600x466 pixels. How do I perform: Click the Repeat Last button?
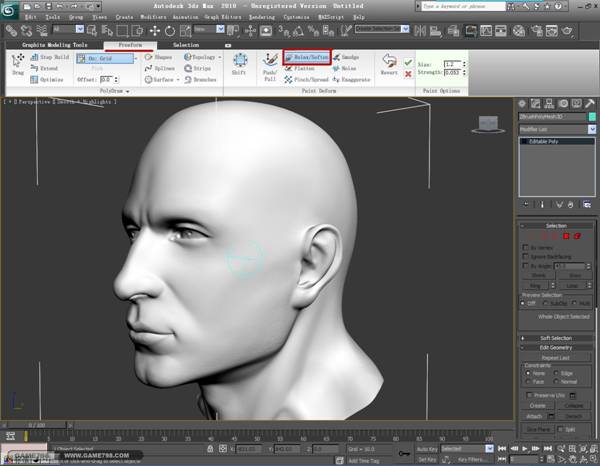(x=556, y=357)
